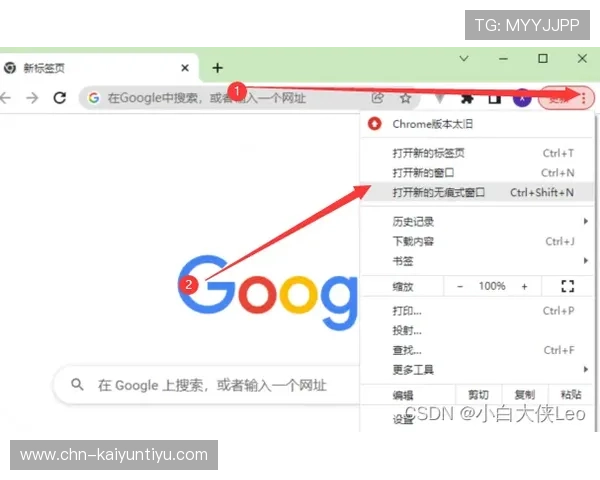Screen dimensions: 600x480
Task: Click the magnifier icon in search box
Action: point(77,384)
